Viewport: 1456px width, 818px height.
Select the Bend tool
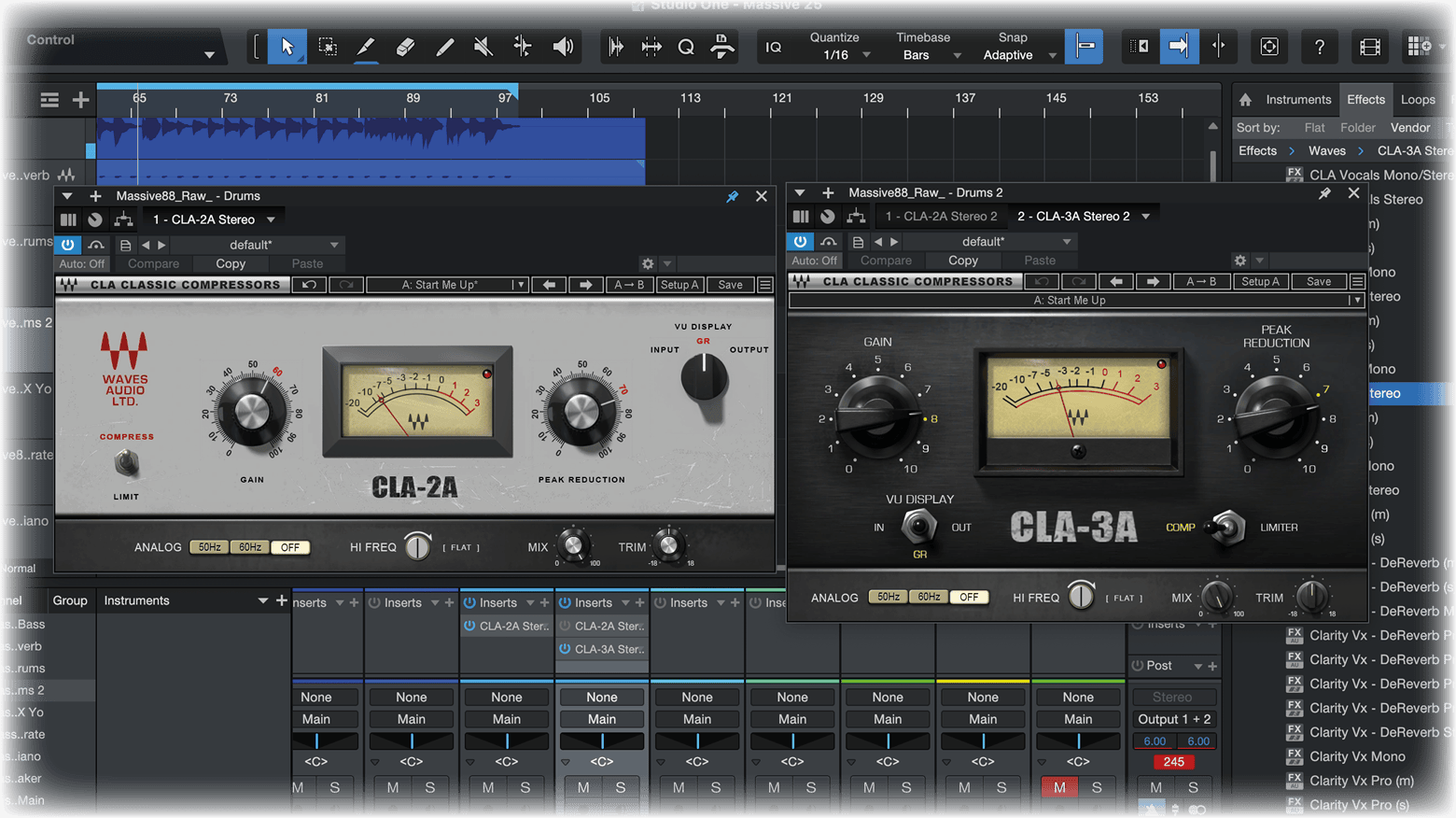click(x=523, y=47)
